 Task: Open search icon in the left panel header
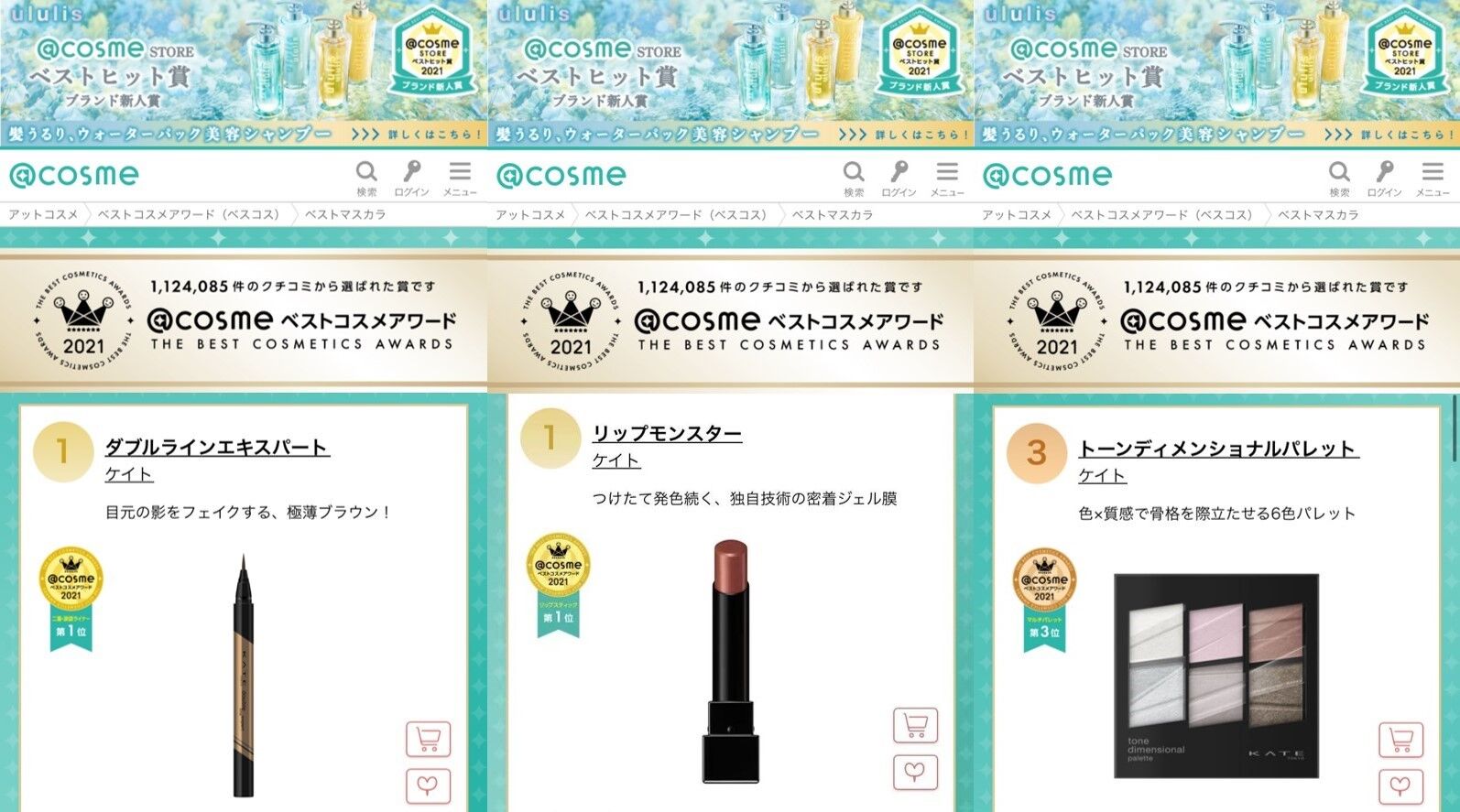[x=366, y=178]
